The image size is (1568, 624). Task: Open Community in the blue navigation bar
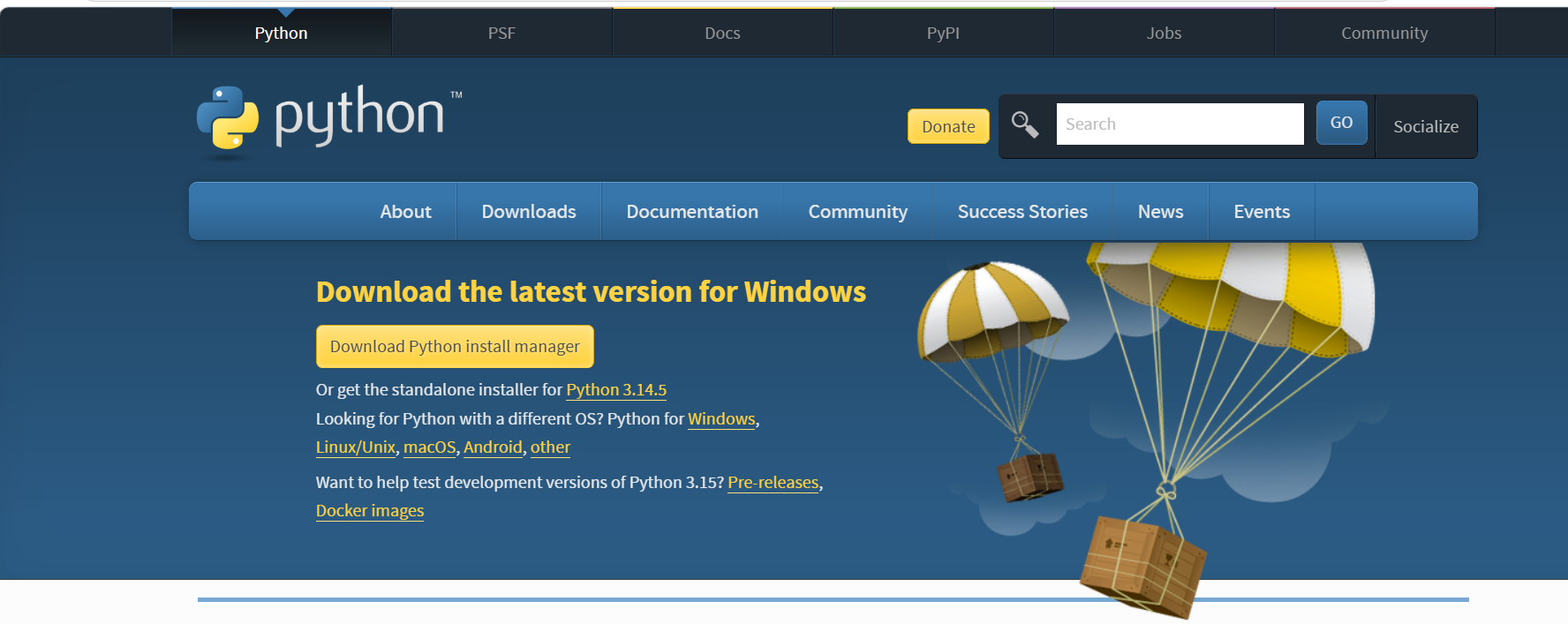(x=858, y=212)
